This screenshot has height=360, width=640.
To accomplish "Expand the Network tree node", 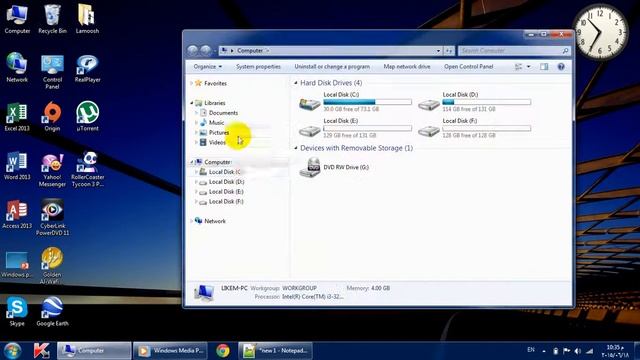I will 191,221.
